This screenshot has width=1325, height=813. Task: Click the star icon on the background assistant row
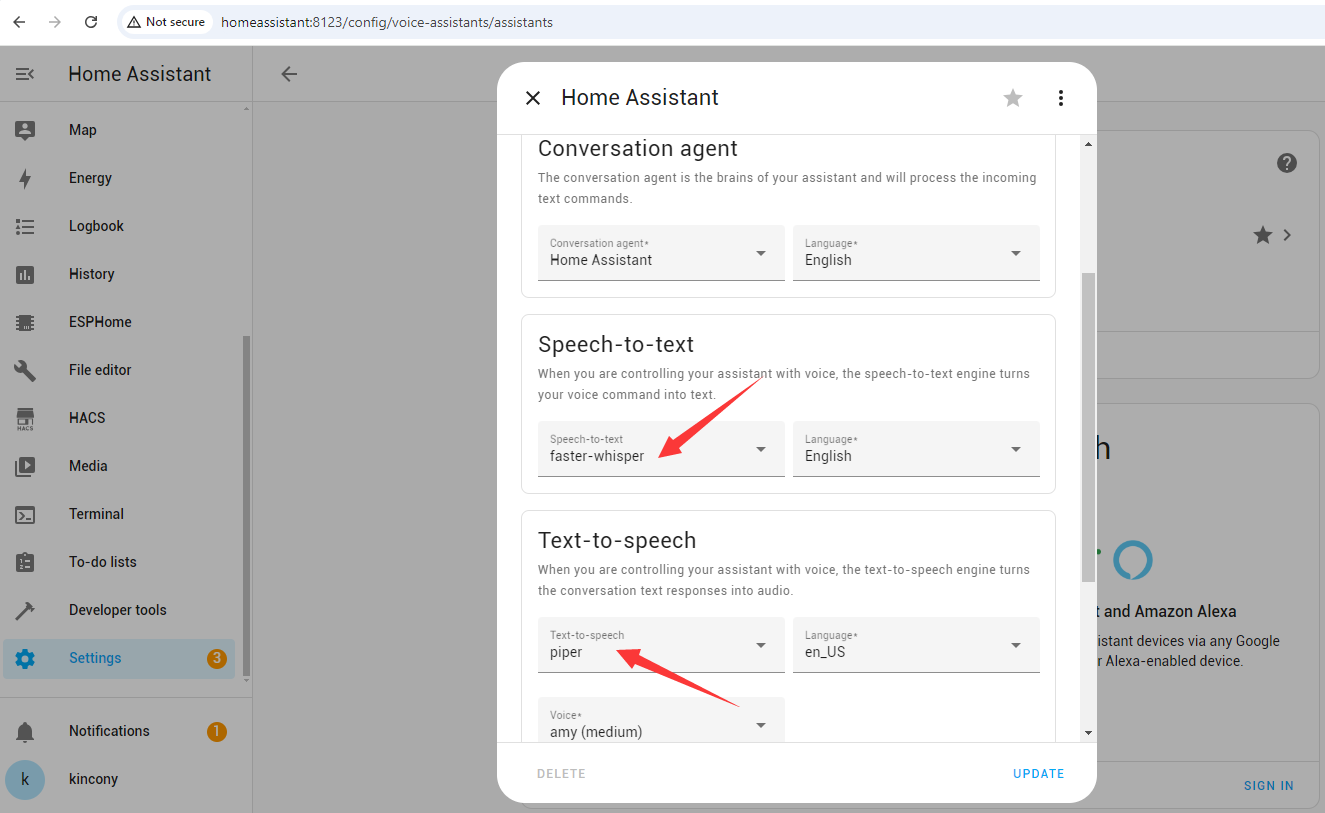[x=1263, y=235]
